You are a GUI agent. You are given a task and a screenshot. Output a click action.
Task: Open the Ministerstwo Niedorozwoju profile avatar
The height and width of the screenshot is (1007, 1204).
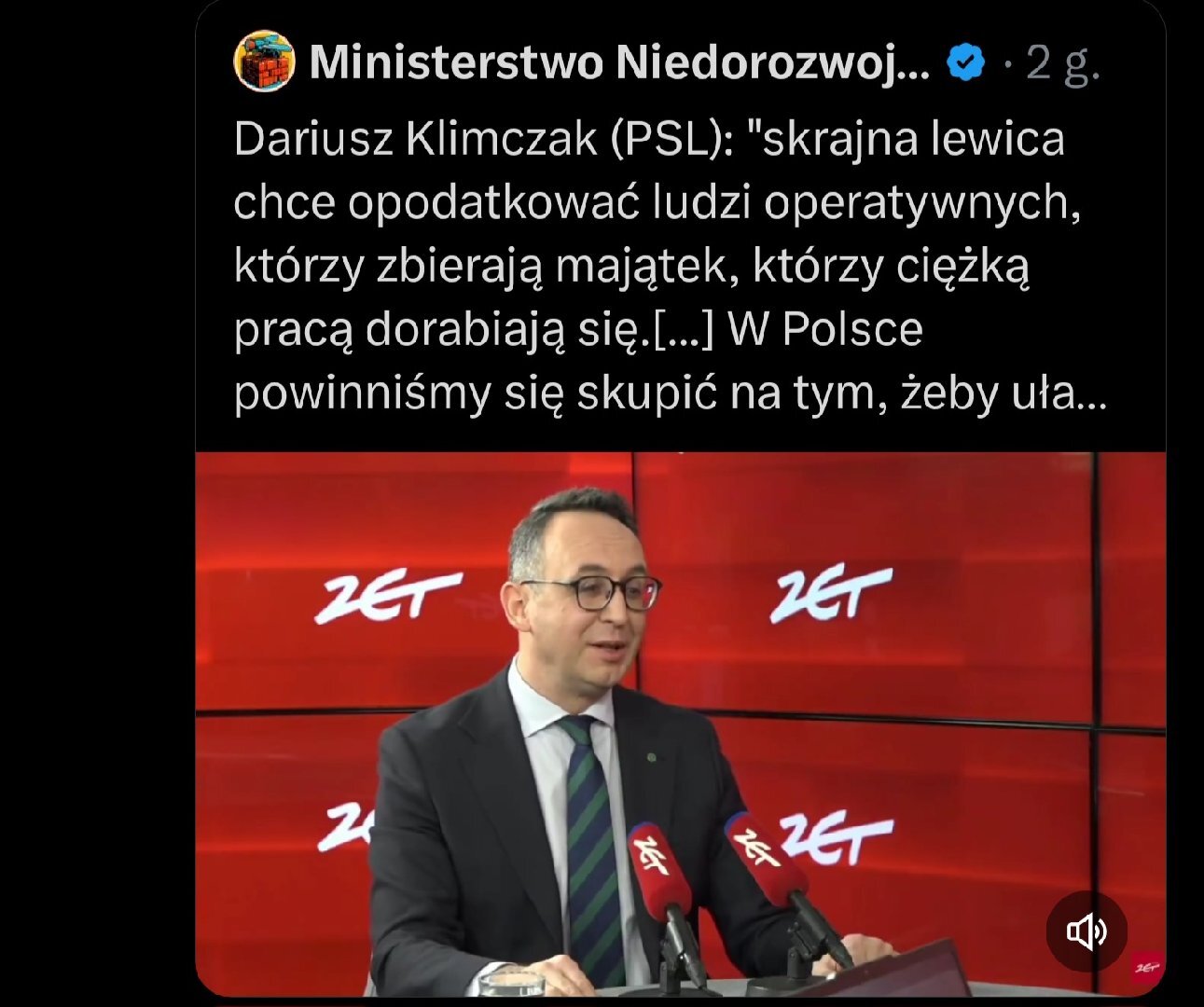point(265,62)
